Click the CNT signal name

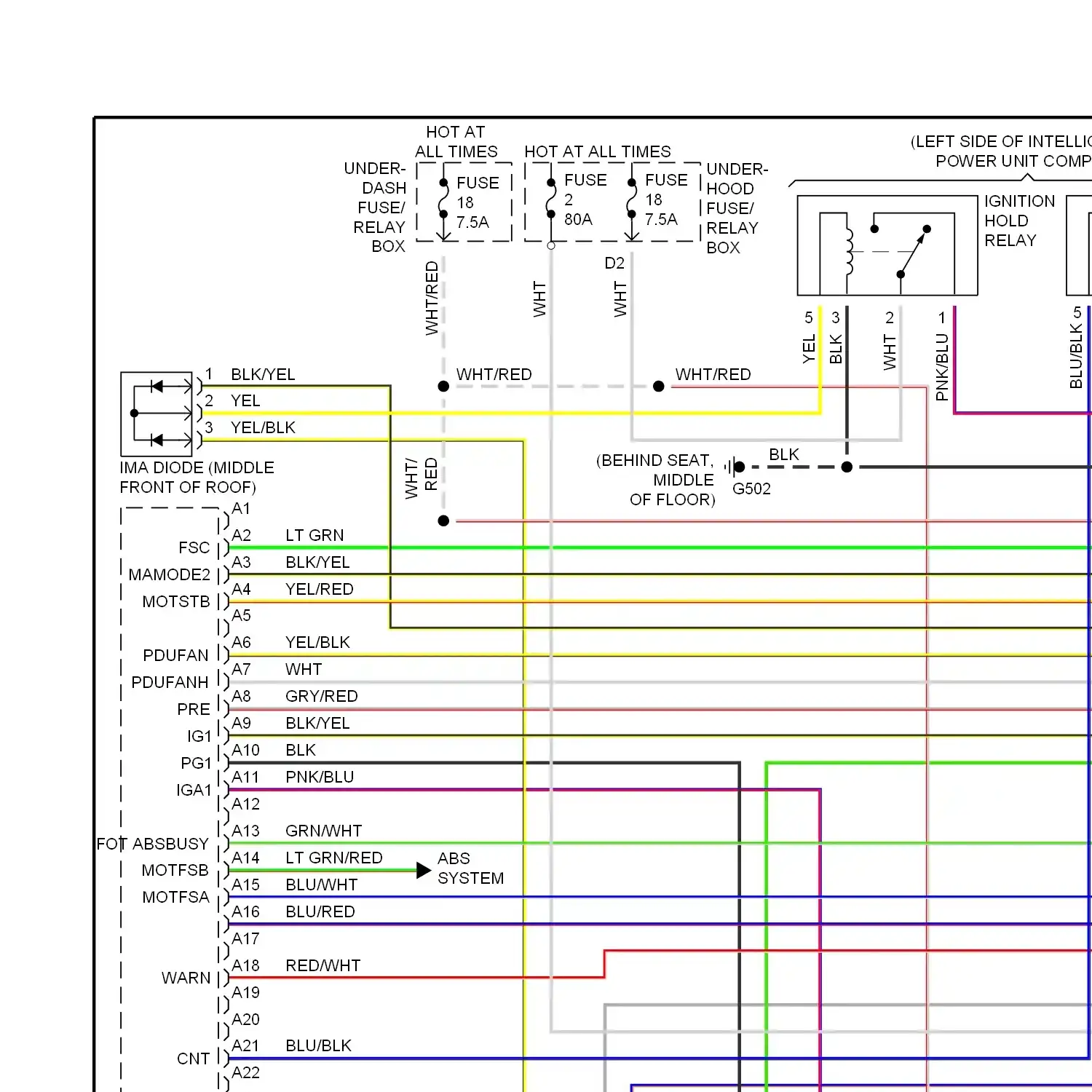tap(194, 1059)
